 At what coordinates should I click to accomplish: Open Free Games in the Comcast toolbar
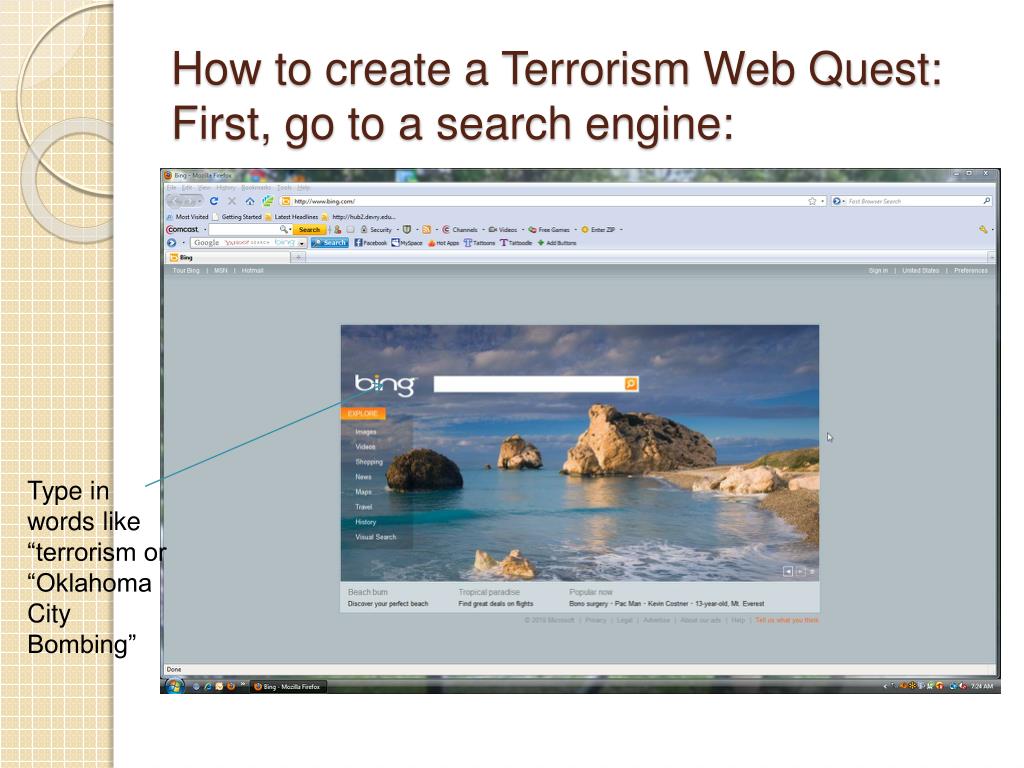point(549,229)
